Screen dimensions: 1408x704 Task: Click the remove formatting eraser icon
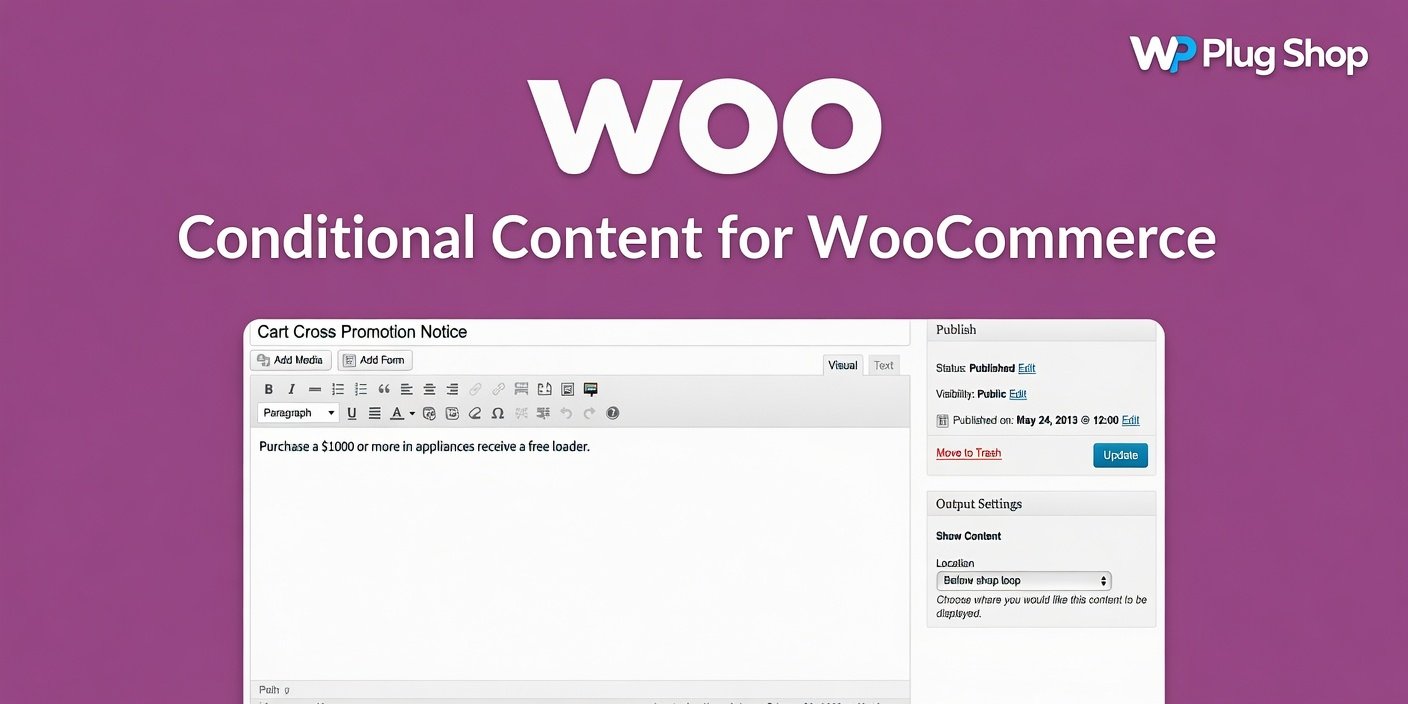pos(475,413)
